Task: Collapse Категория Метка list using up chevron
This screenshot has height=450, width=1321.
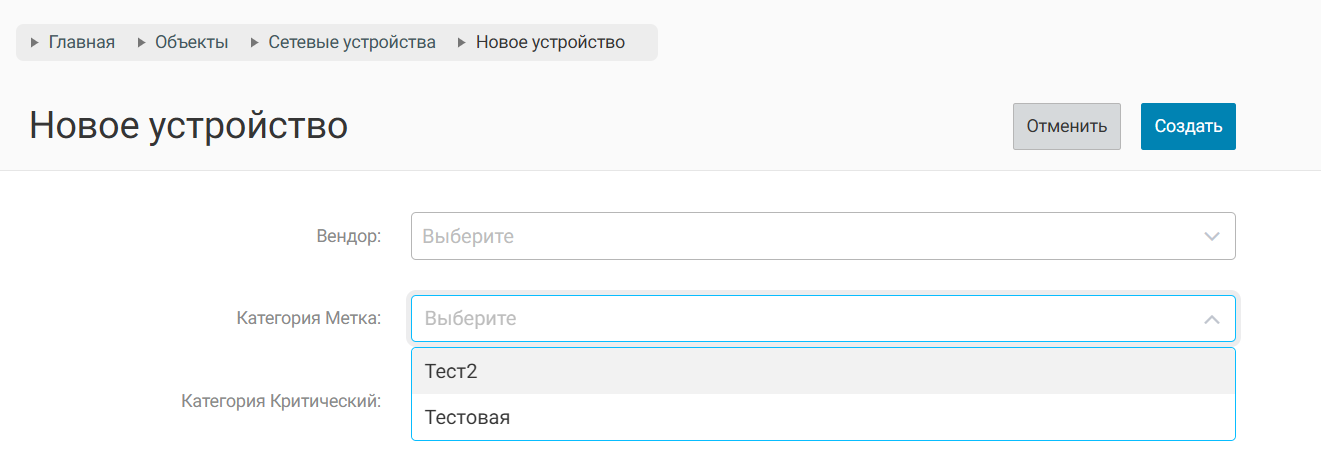Action: pos(1212,320)
